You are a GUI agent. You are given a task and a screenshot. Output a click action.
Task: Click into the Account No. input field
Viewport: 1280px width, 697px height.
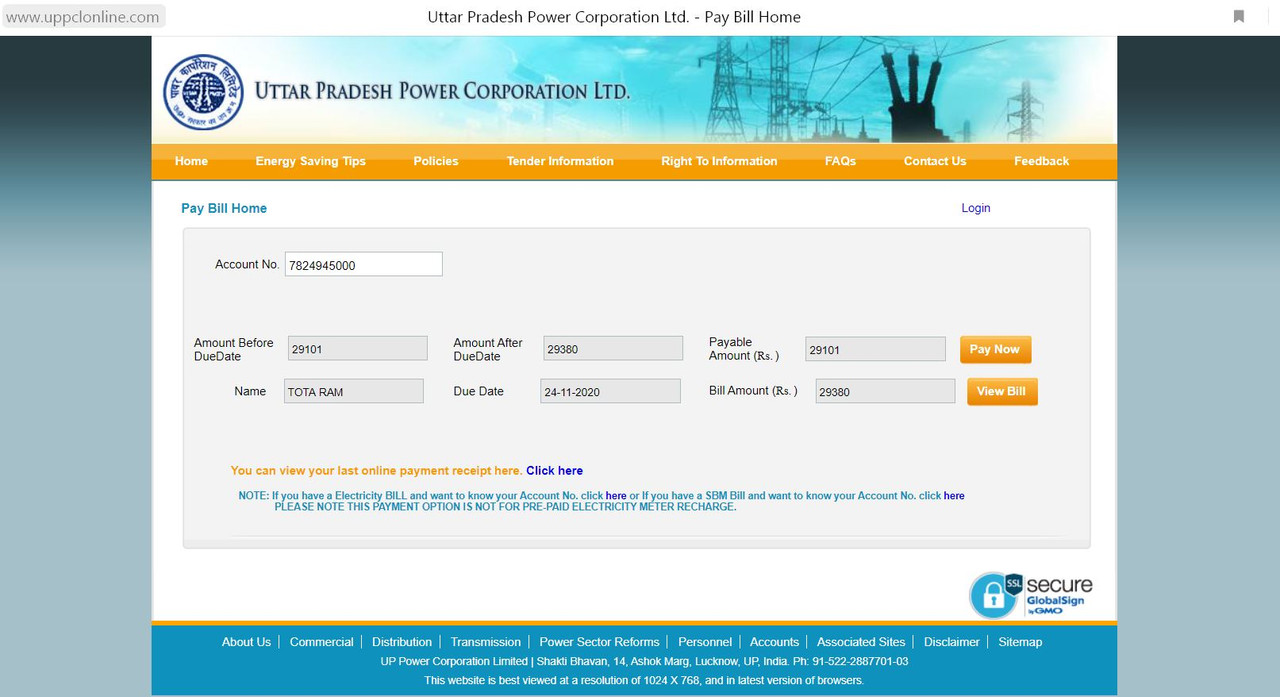364,265
